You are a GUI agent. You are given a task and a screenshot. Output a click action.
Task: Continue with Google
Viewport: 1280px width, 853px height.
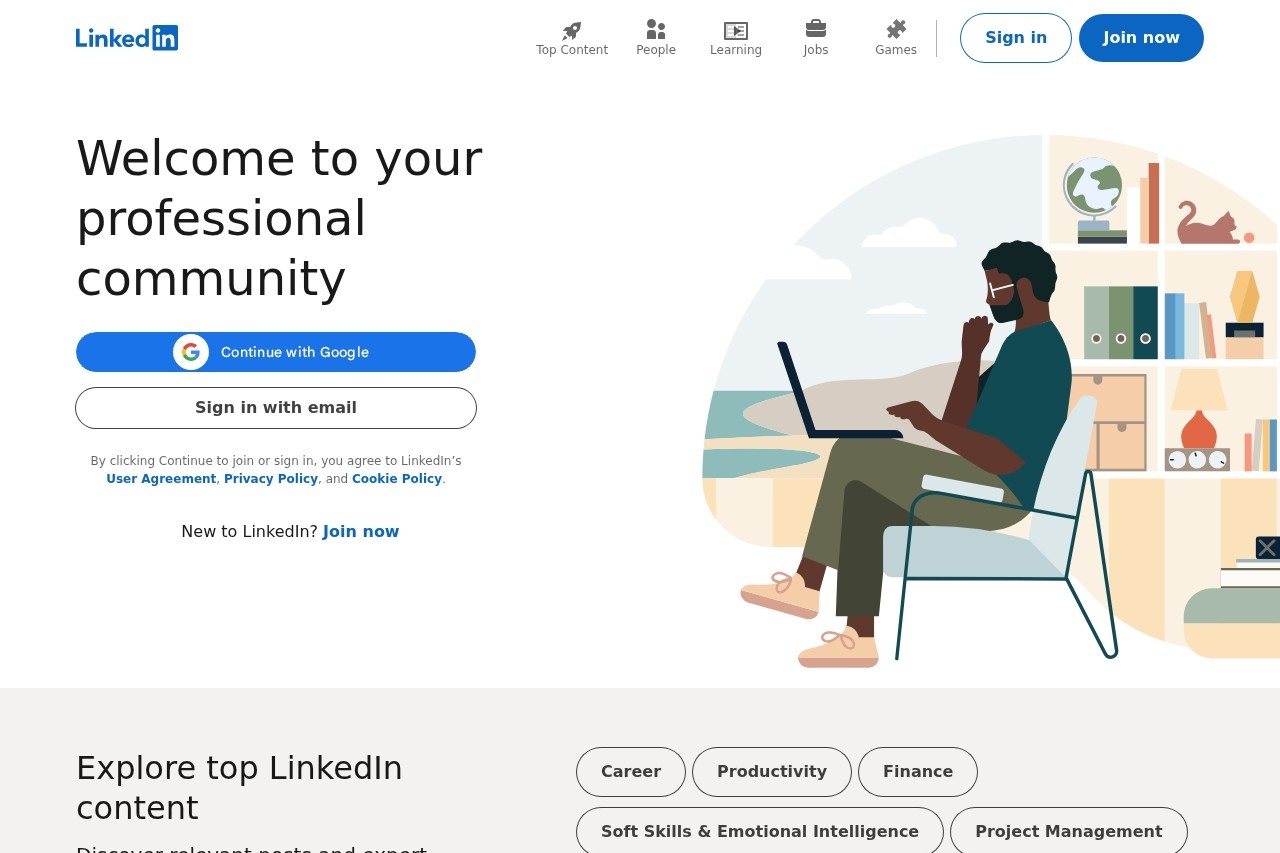[x=294, y=352]
